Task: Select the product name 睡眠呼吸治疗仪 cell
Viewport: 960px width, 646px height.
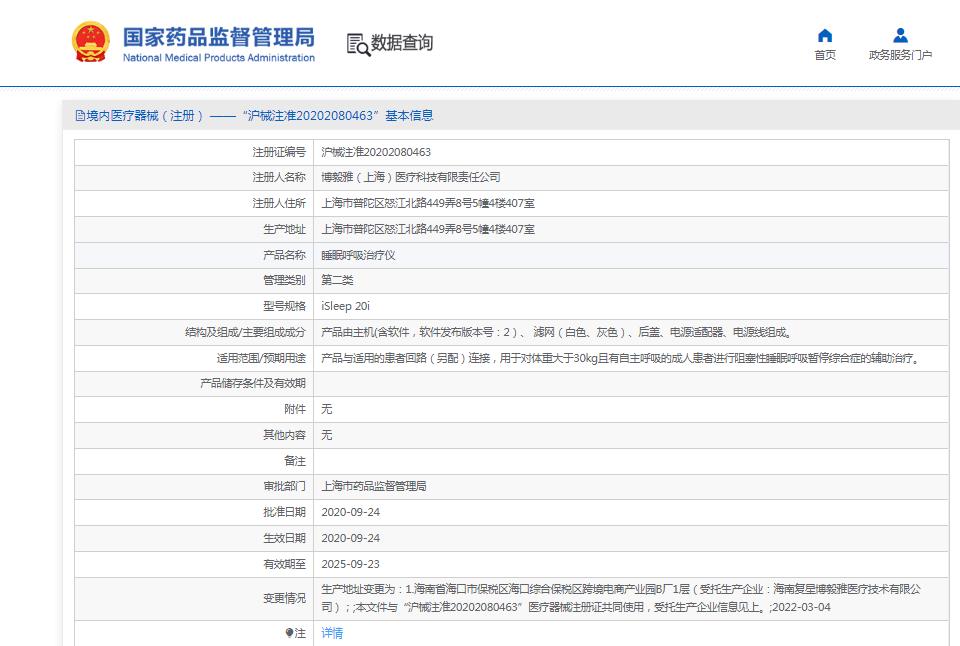Action: coord(360,255)
